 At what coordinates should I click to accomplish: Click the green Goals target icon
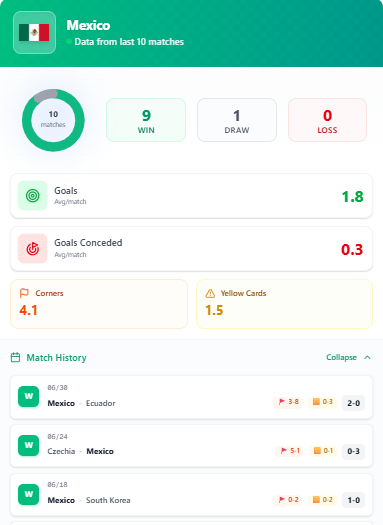[32, 196]
